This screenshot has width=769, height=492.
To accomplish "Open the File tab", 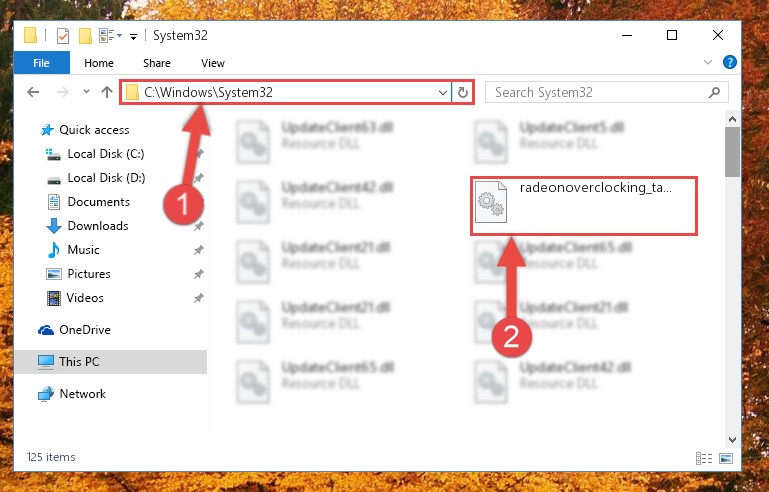I will tap(41, 63).
